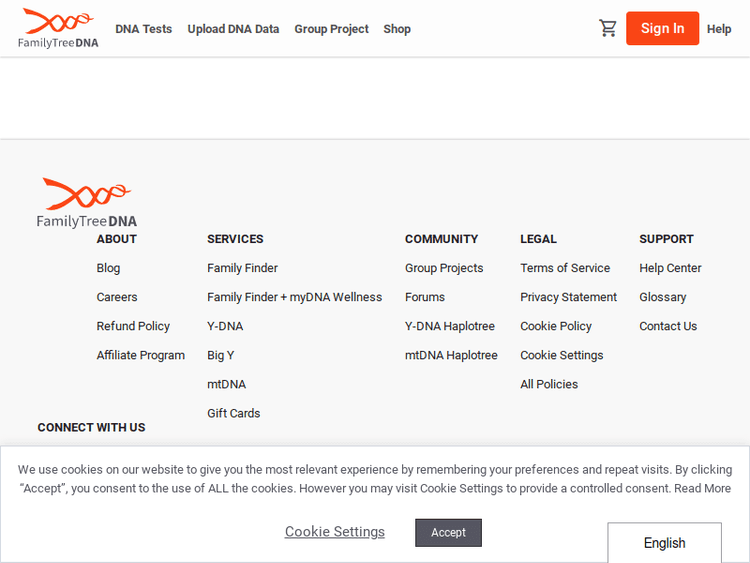Click the FamilyTreeDNA footer logo

point(87,203)
